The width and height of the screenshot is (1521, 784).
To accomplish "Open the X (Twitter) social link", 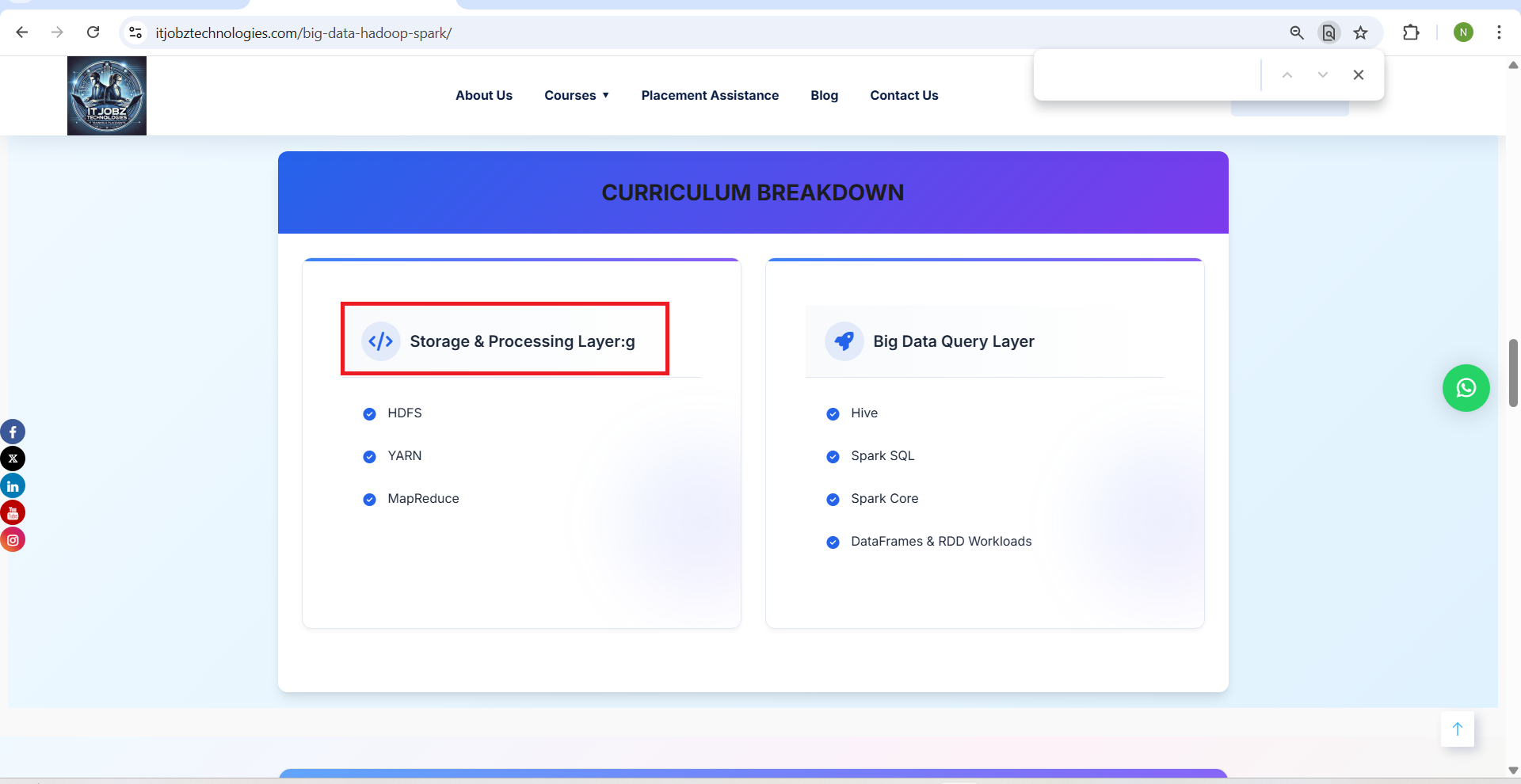I will pos(13,459).
